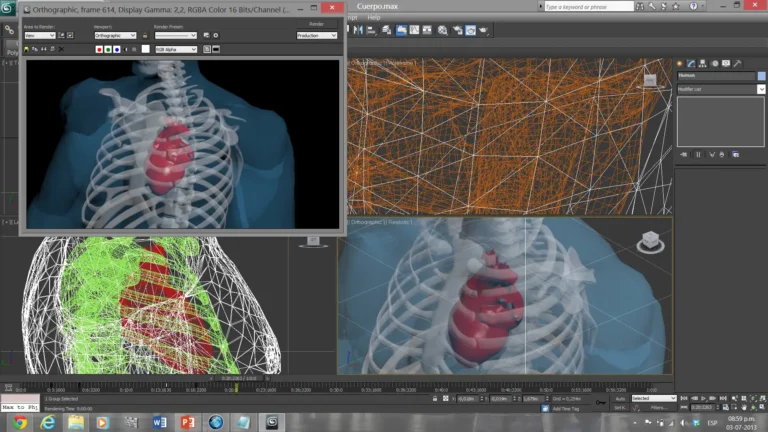This screenshot has width=768, height=432.
Task: Toggle the blue channel button
Action: [117, 49]
